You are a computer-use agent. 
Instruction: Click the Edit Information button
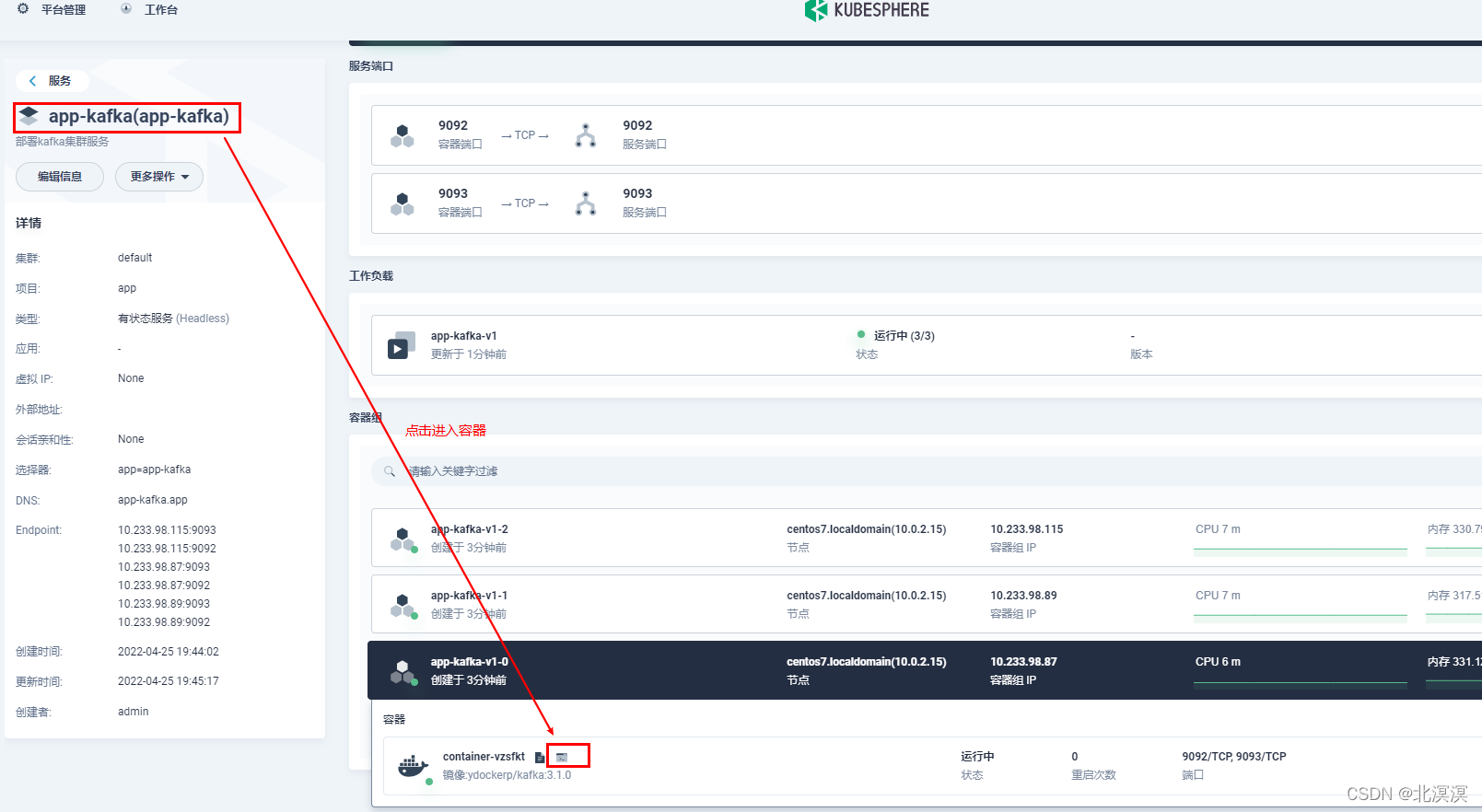(60, 177)
